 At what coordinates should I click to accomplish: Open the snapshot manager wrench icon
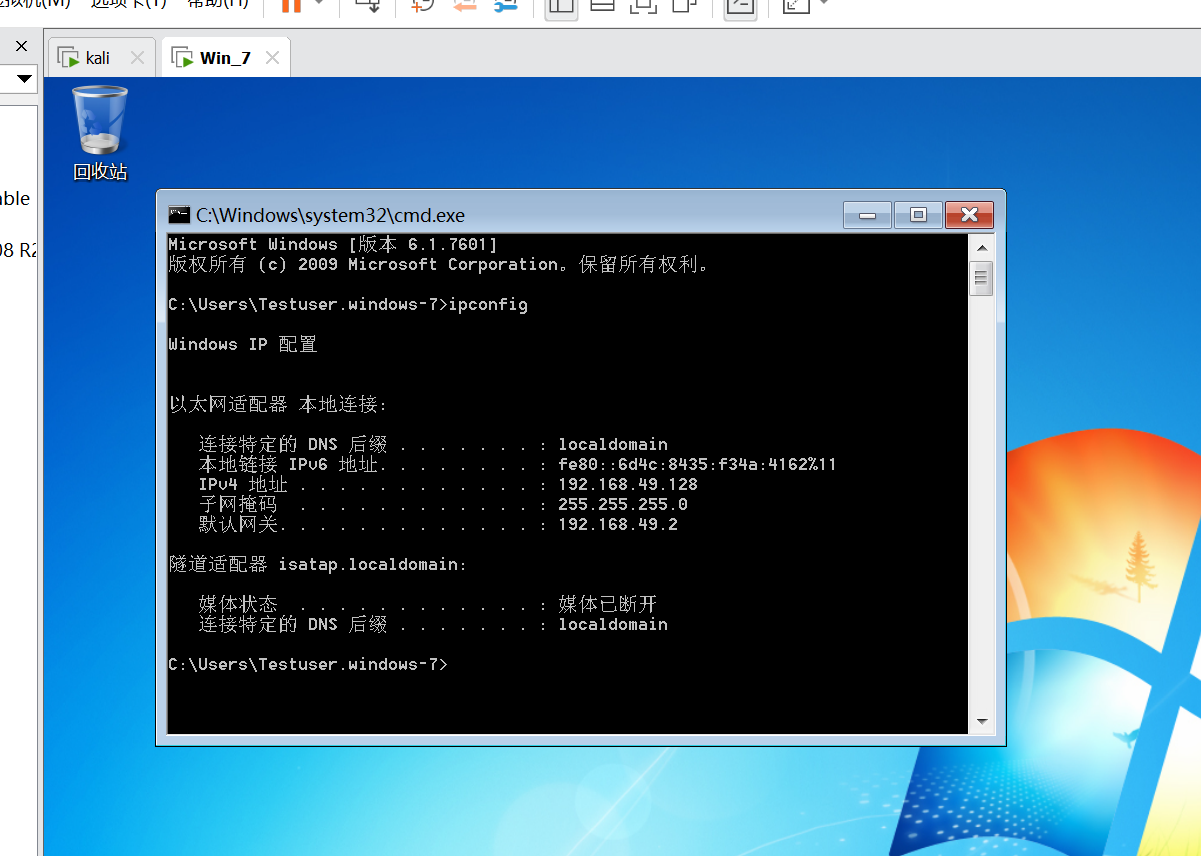[506, 5]
